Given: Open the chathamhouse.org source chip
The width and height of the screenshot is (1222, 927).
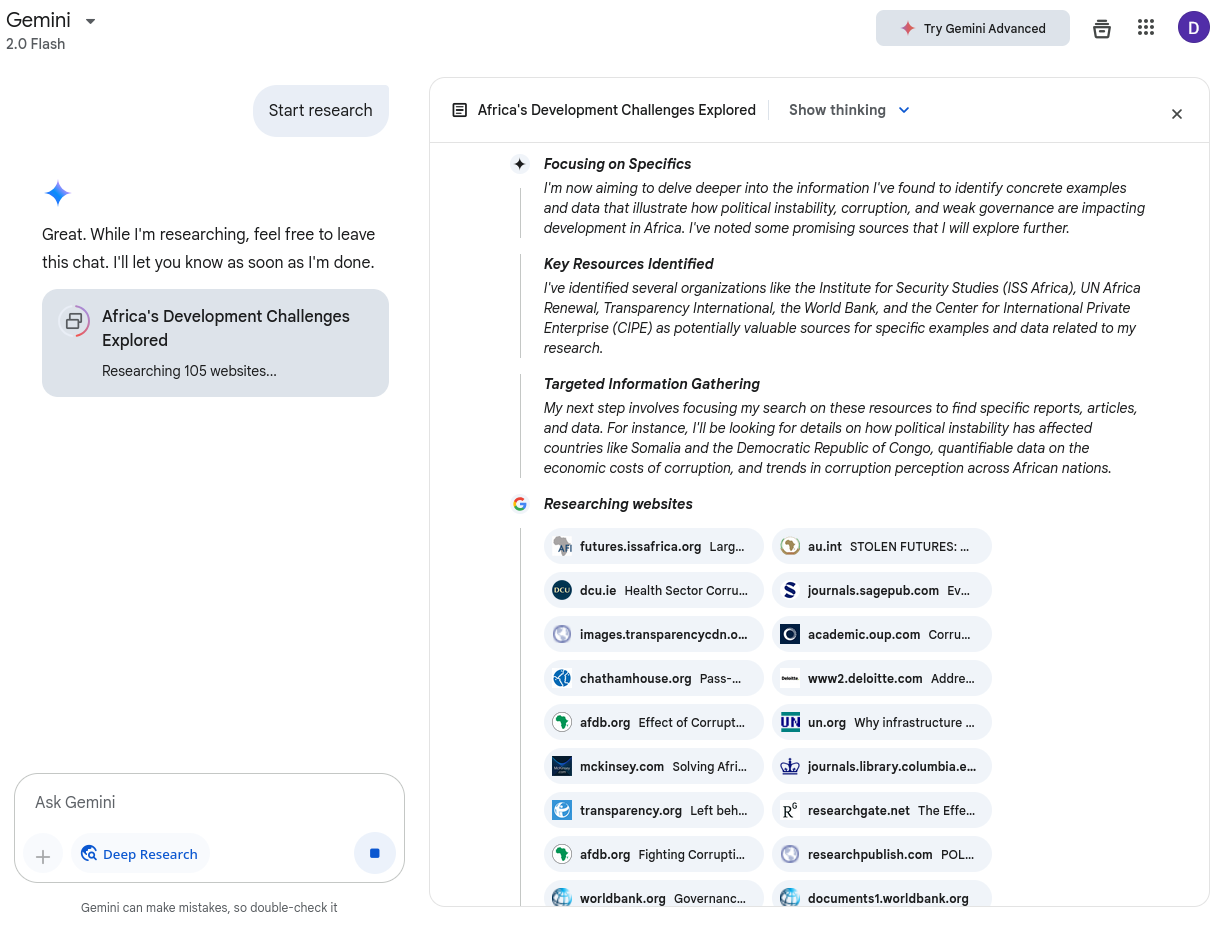Looking at the screenshot, I should coord(654,678).
